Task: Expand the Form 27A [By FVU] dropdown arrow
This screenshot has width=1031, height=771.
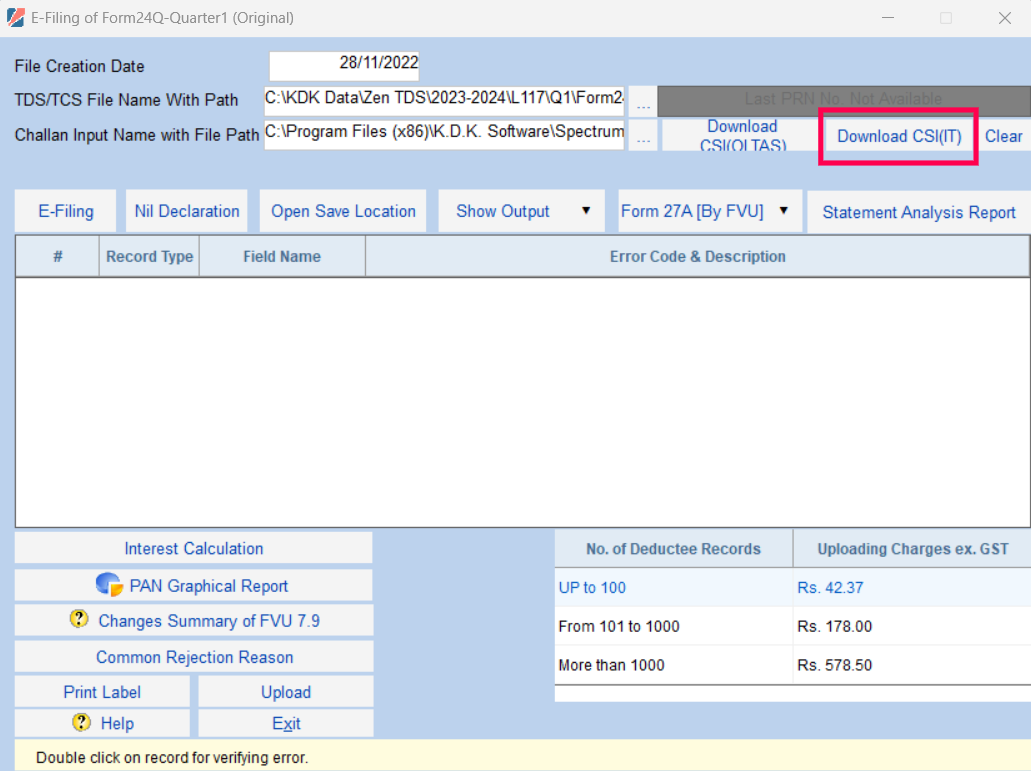Action: 784,210
